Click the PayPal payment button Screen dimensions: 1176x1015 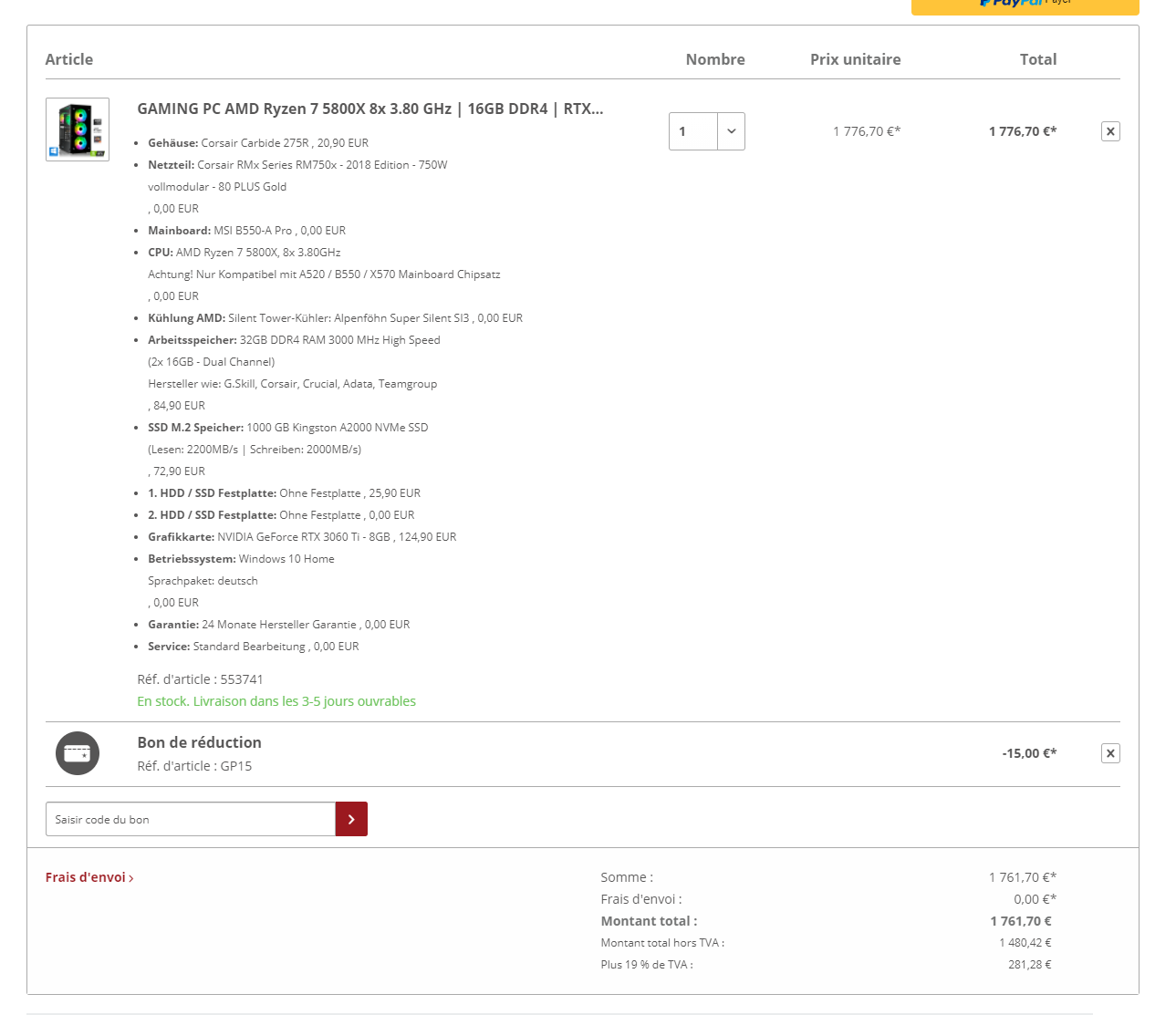pyautogui.click(x=1025, y=5)
